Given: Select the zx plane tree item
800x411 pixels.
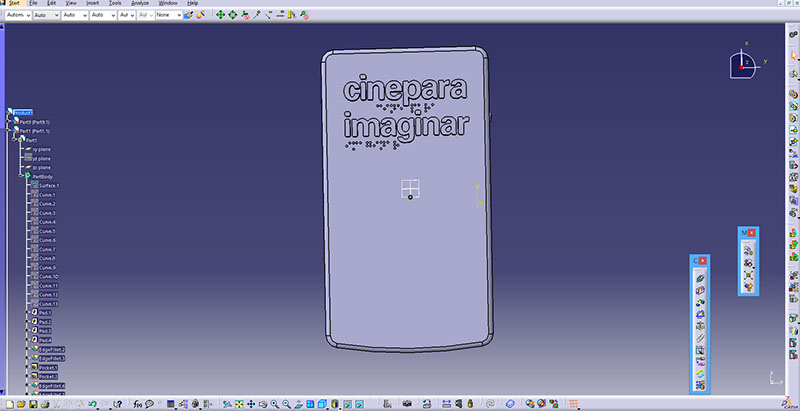Looking at the screenshot, I should [x=41, y=167].
